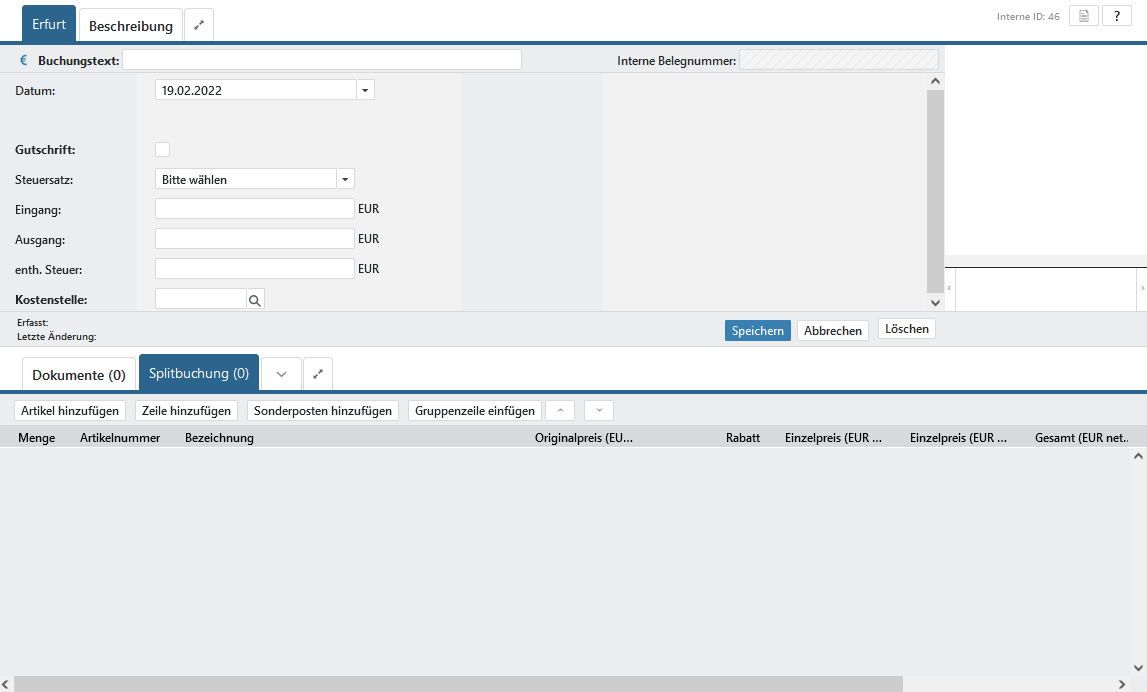Viewport: 1147px width, 692px height.
Task: Click the Kostenstelle search magnifier icon
Action: pos(255,299)
